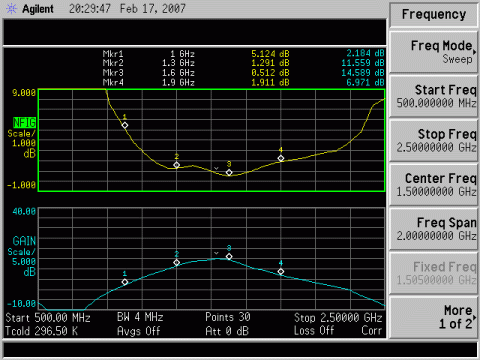
Task: Open the Freq Mode Sweep submenu
Action: click(433, 52)
